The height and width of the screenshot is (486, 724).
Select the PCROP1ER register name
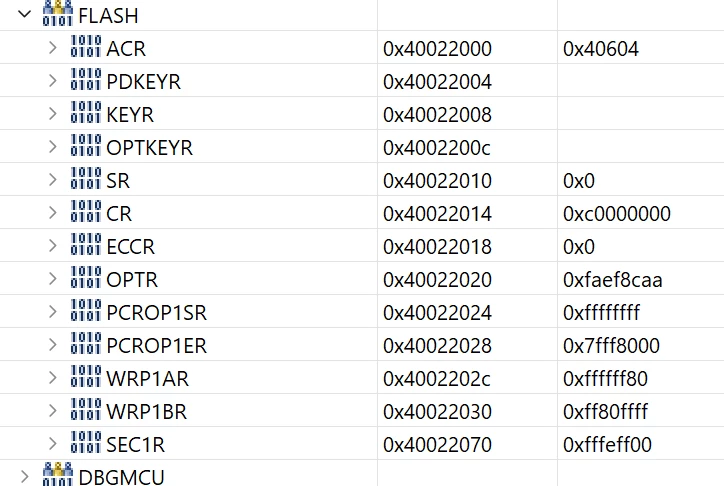pos(156,346)
